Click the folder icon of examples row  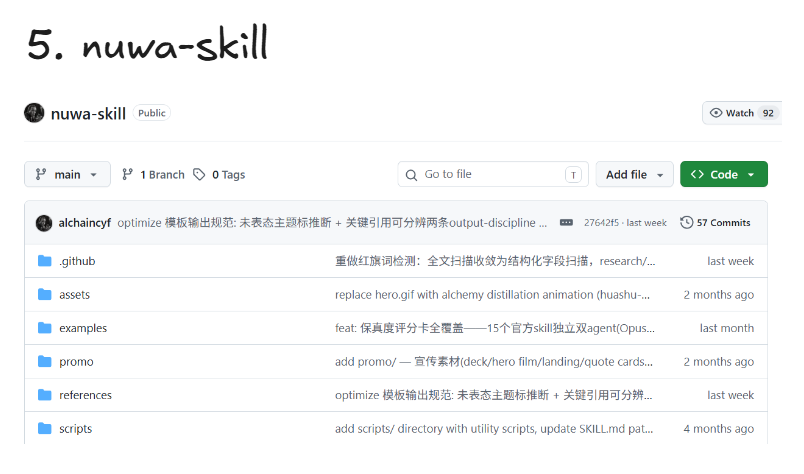pyautogui.click(x=45, y=328)
